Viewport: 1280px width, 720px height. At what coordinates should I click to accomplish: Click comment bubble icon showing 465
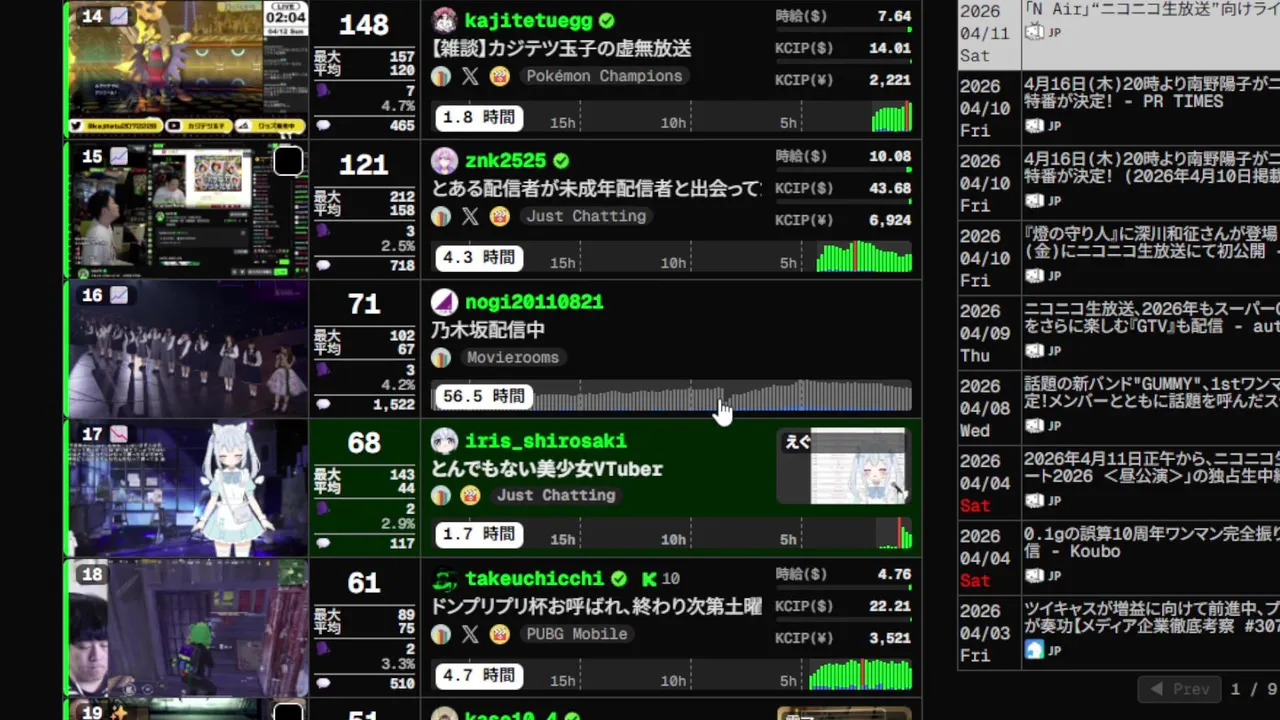[x=323, y=125]
